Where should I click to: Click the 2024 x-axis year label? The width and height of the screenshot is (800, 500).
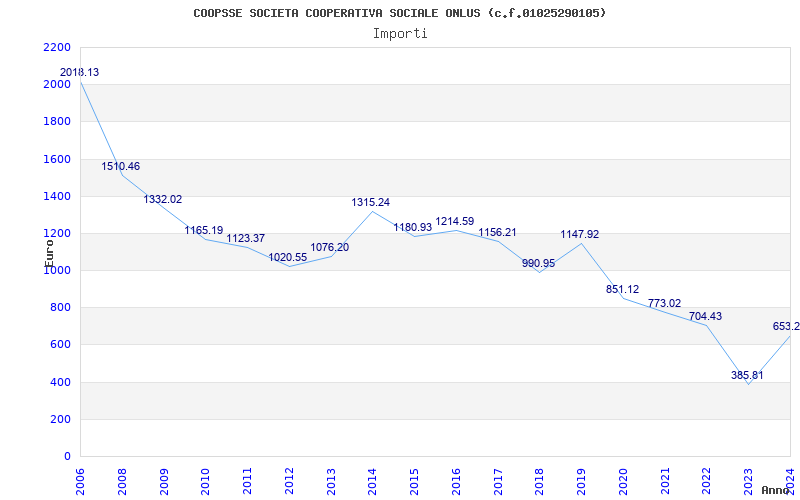pos(790,481)
